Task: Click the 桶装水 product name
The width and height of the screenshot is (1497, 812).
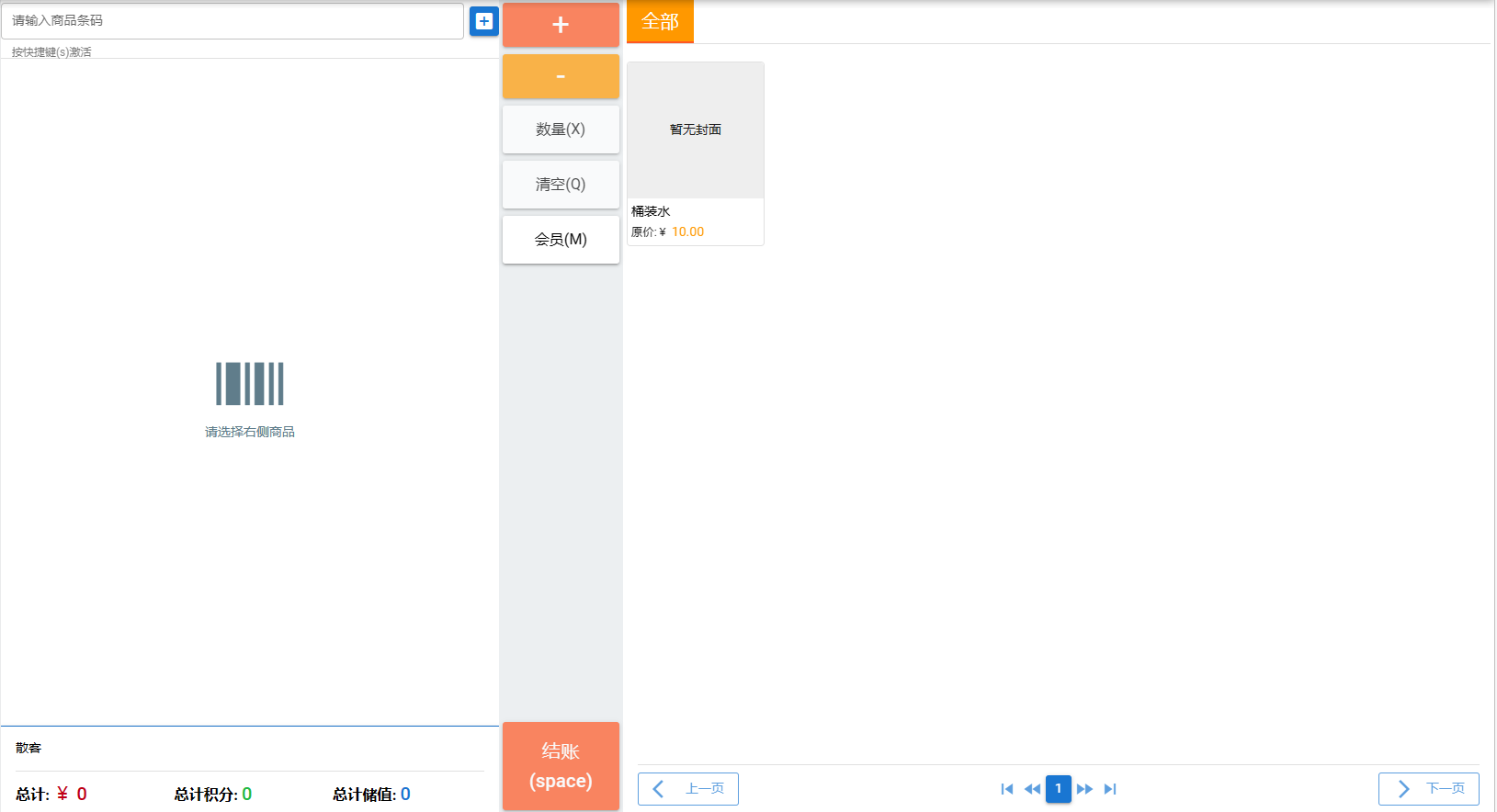Action: (651, 211)
